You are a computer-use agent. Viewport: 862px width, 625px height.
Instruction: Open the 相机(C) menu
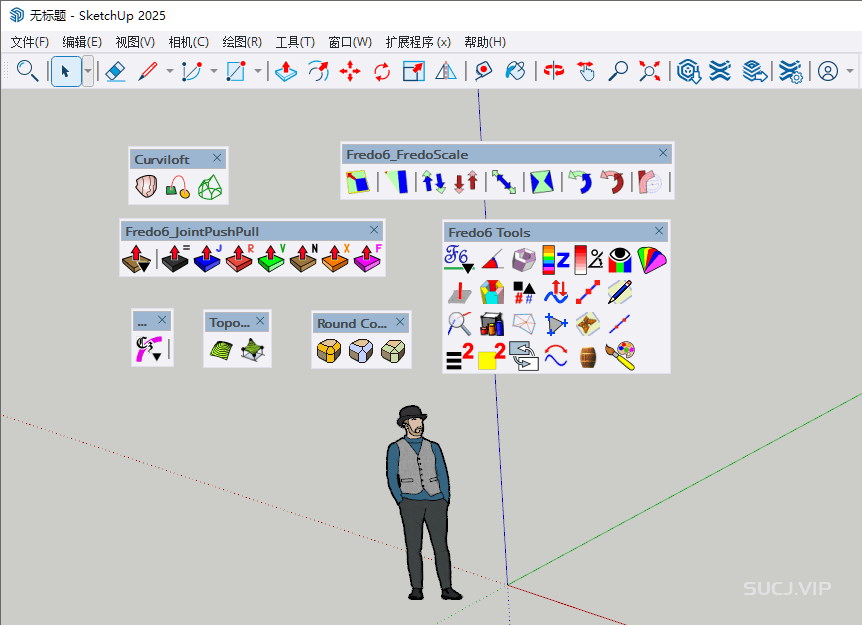coord(189,42)
